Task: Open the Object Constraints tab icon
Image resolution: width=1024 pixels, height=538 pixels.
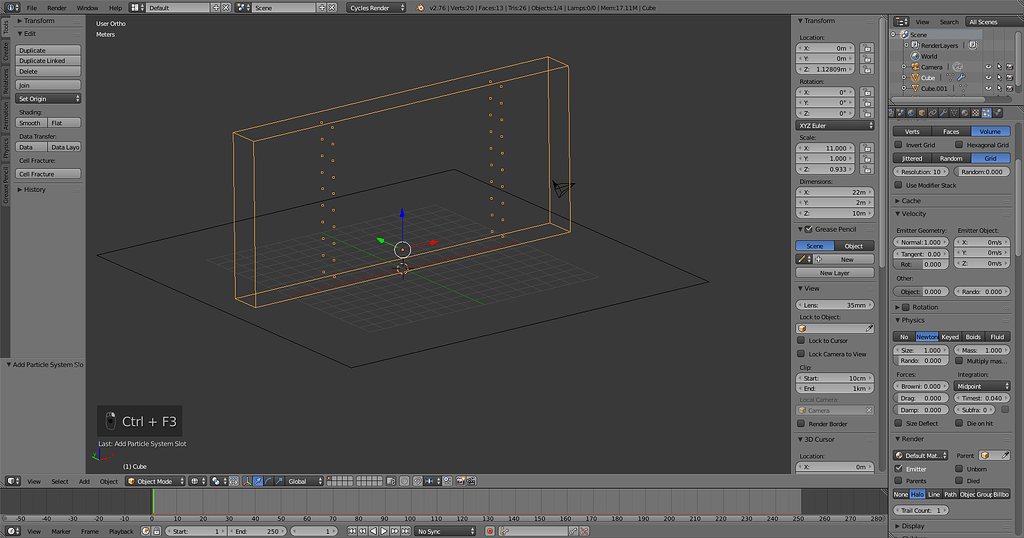Action: coord(933,113)
